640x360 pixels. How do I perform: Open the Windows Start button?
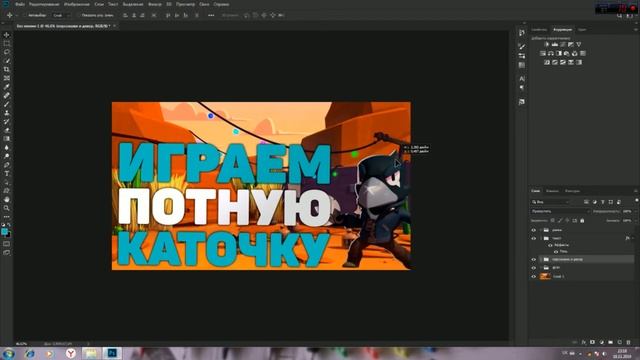(8, 353)
